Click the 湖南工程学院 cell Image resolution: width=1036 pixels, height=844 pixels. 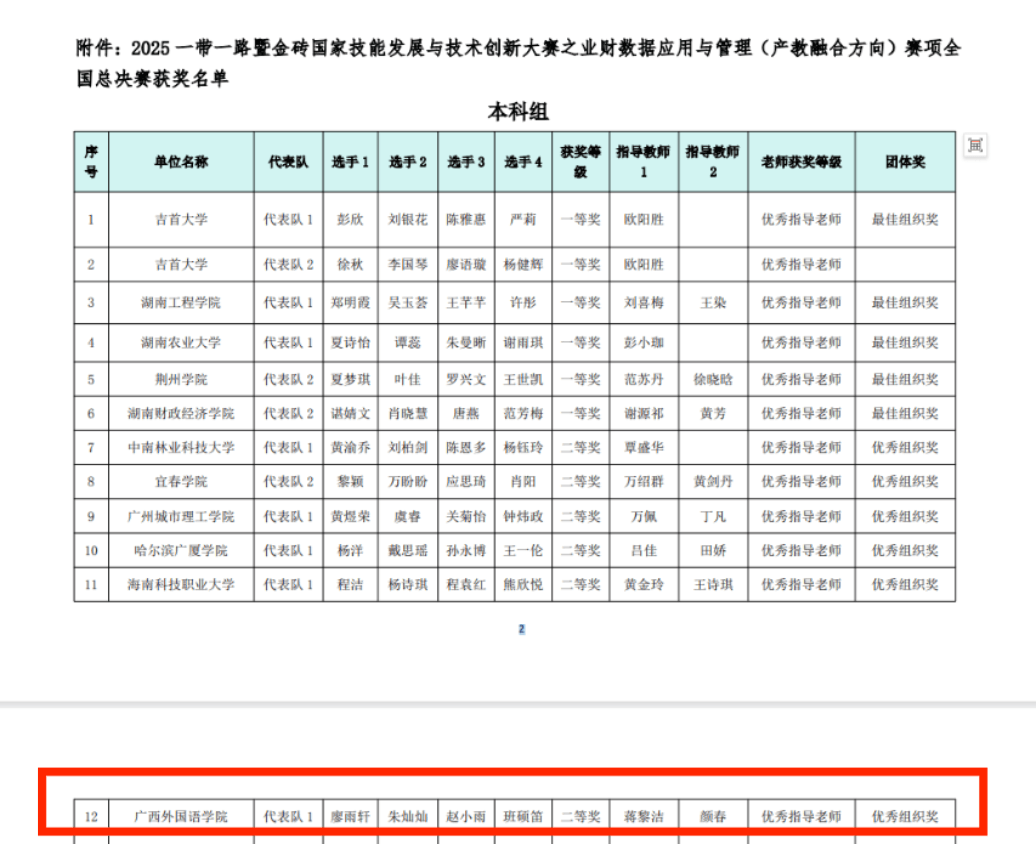coord(181,302)
